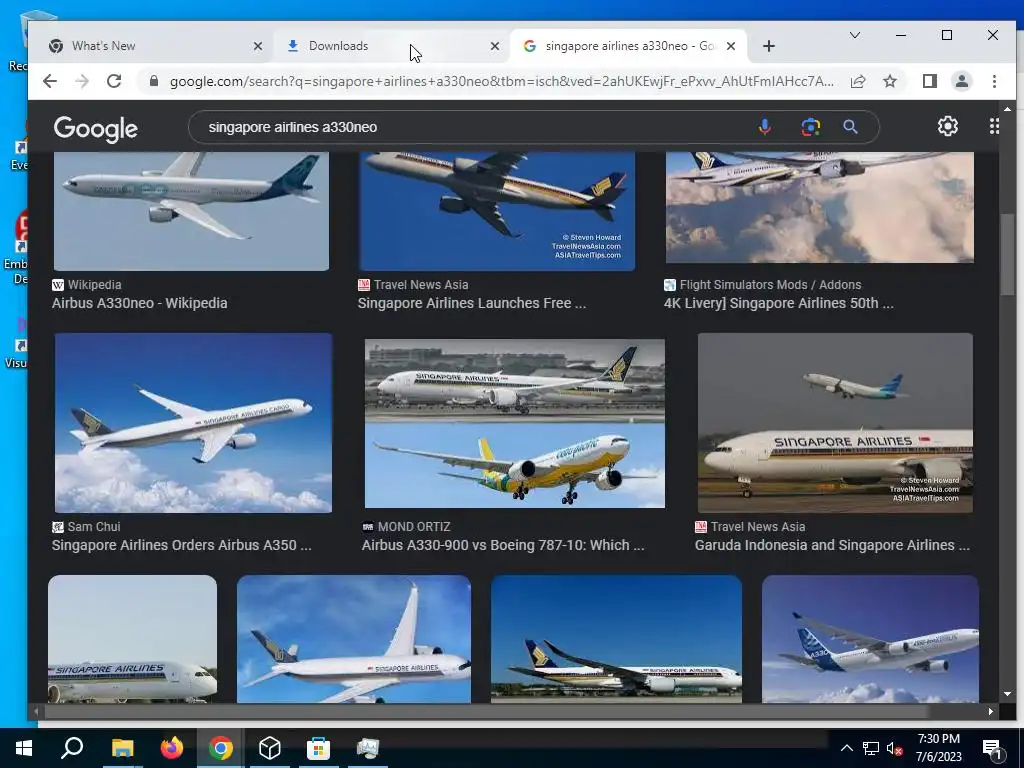Click the horizontal scroll right arrow
The width and height of the screenshot is (1024, 768).
(x=991, y=711)
